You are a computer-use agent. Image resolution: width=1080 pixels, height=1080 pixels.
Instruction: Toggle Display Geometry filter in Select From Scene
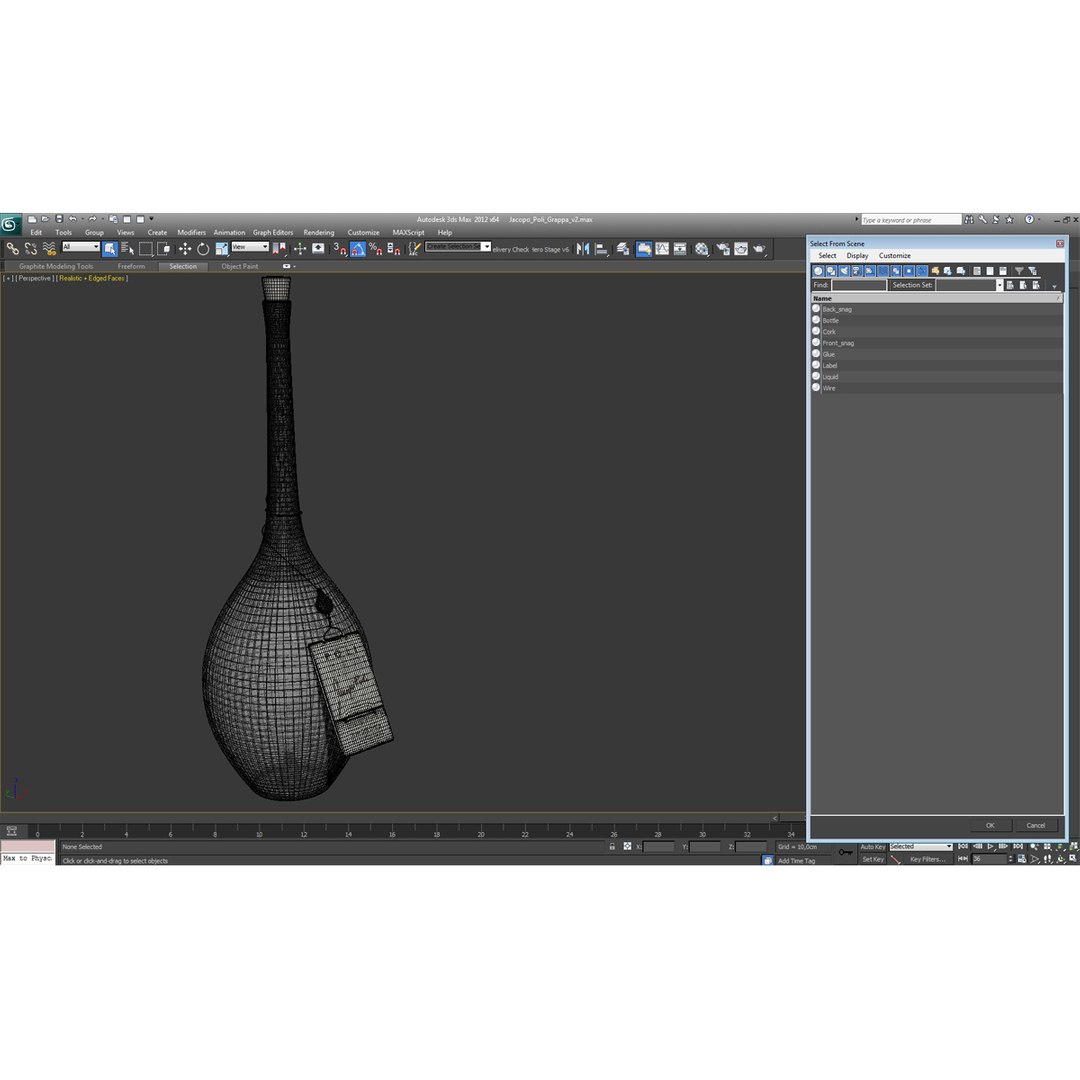[818, 271]
